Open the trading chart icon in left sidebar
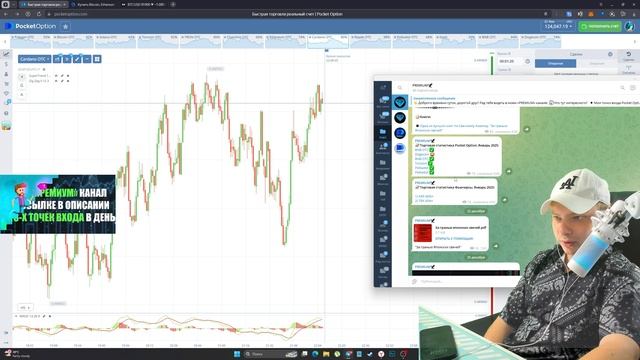The image size is (640, 360). [6, 54]
